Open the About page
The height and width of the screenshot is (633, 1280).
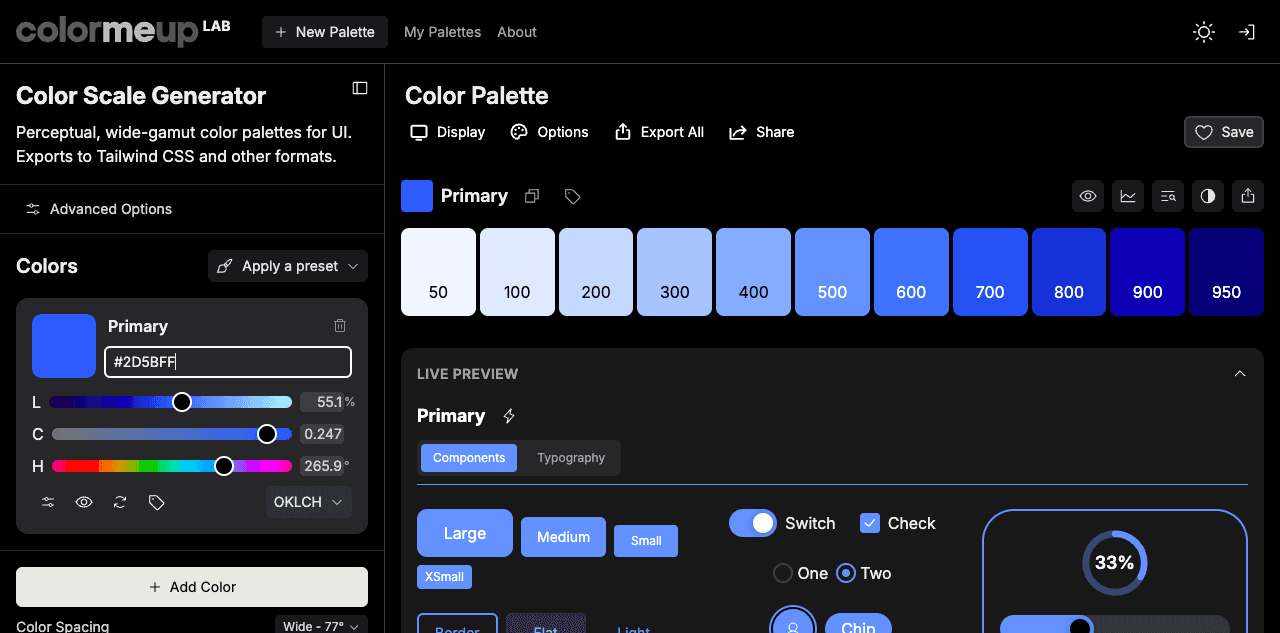pos(517,32)
